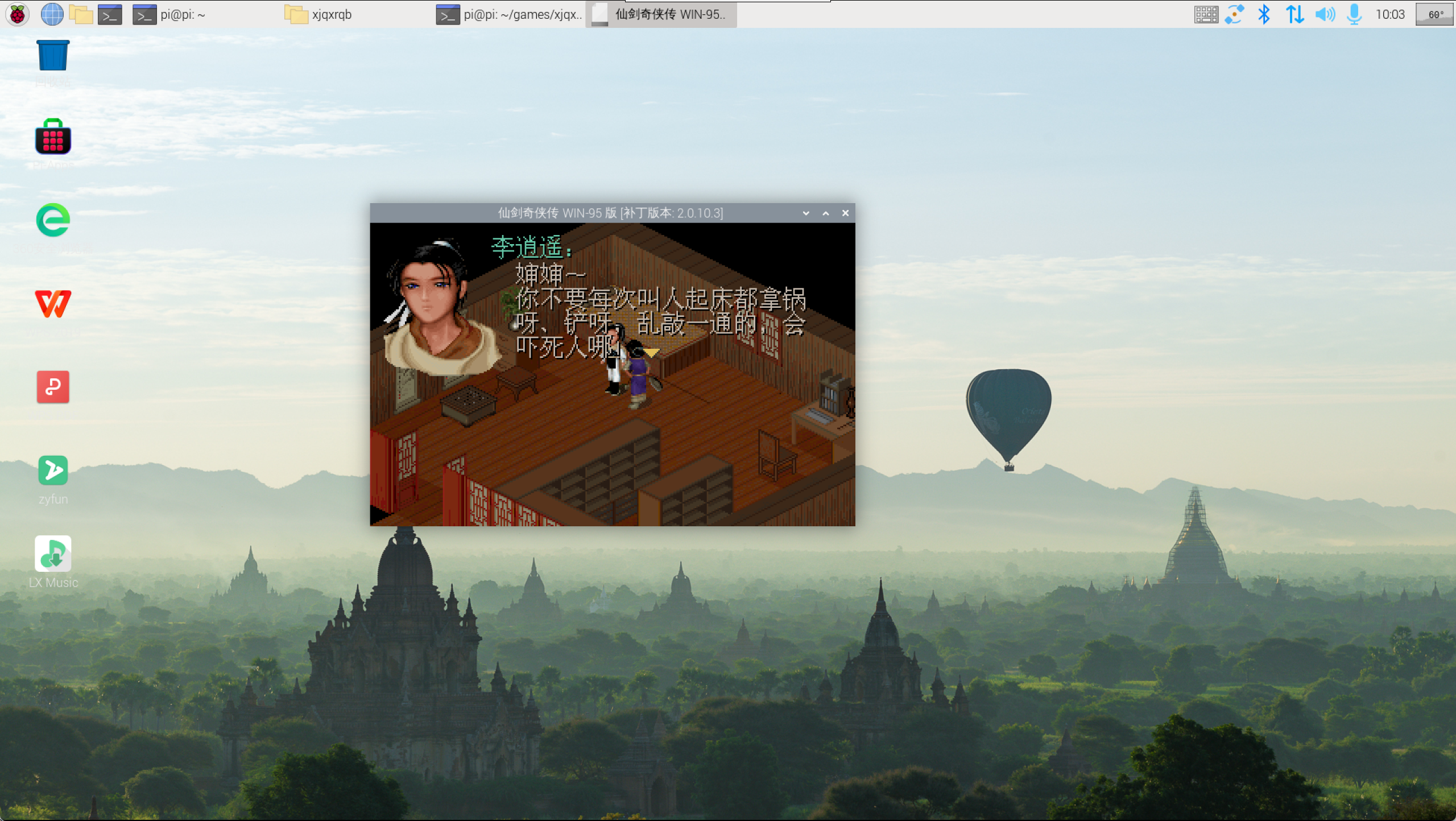This screenshot has height=821, width=1456.
Task: Click the microphone tray icon
Action: pyautogui.click(x=1354, y=14)
